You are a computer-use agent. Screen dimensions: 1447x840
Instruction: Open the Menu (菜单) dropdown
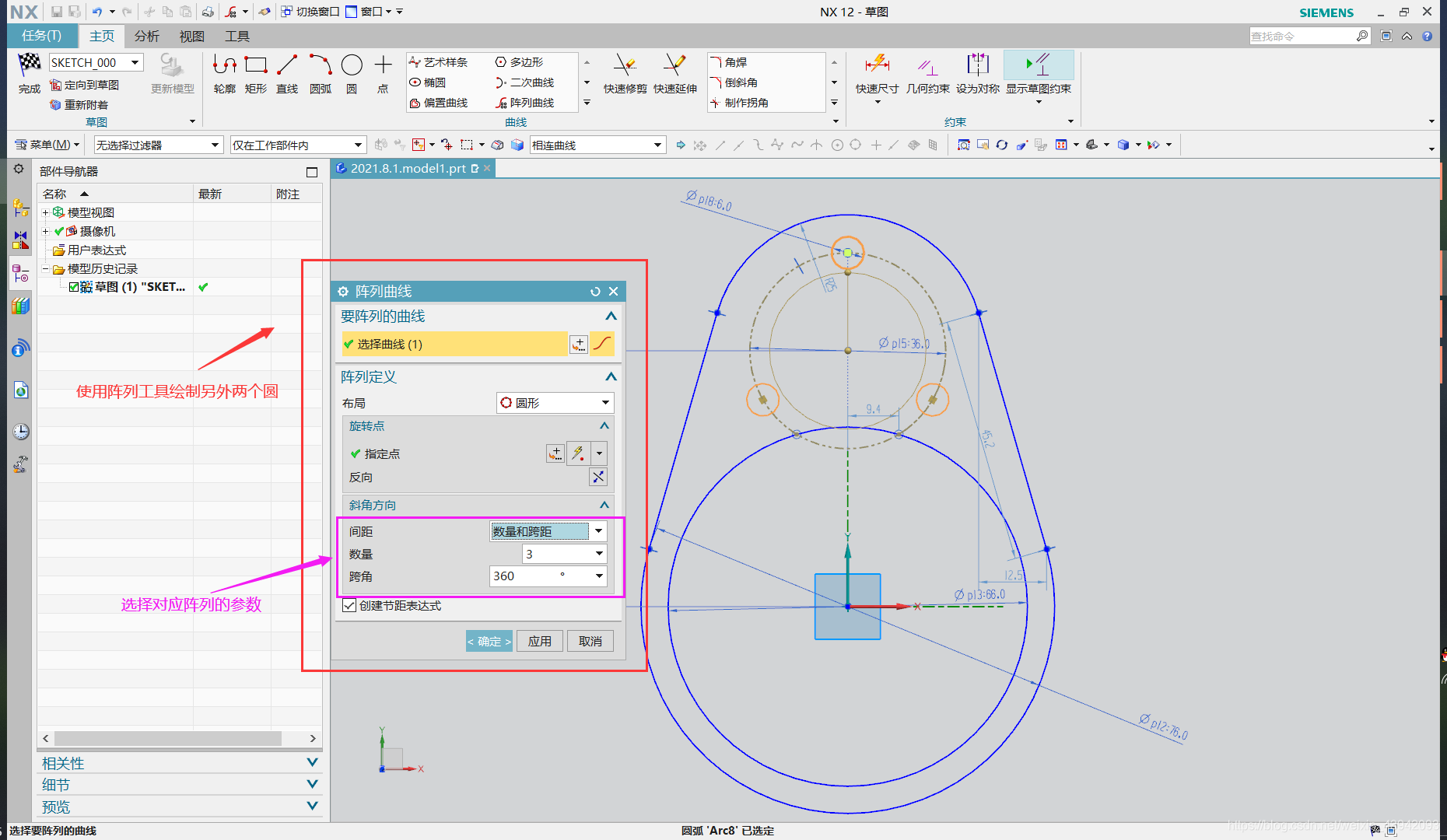pos(47,145)
